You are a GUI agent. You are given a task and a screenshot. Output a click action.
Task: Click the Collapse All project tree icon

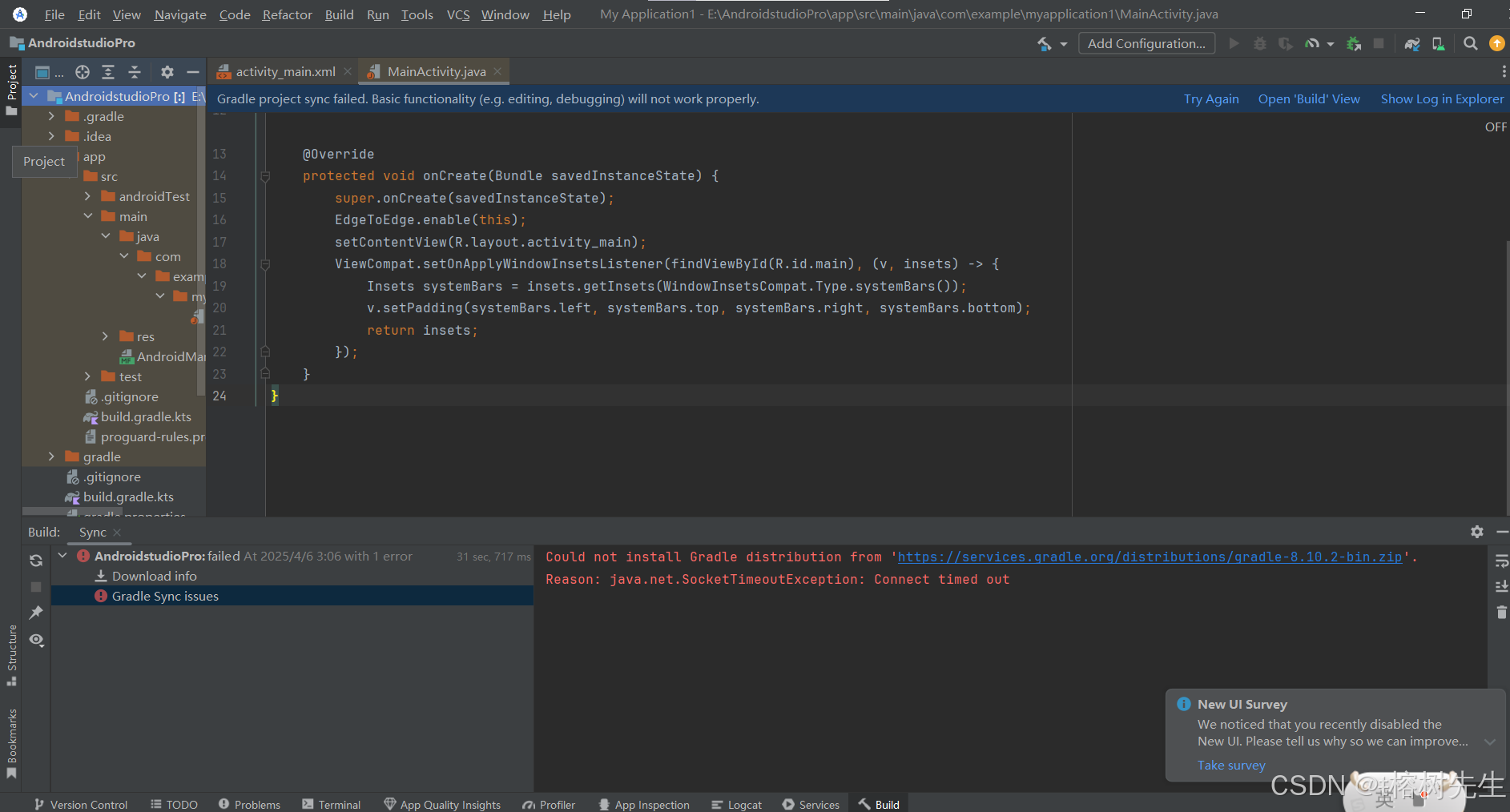[135, 72]
